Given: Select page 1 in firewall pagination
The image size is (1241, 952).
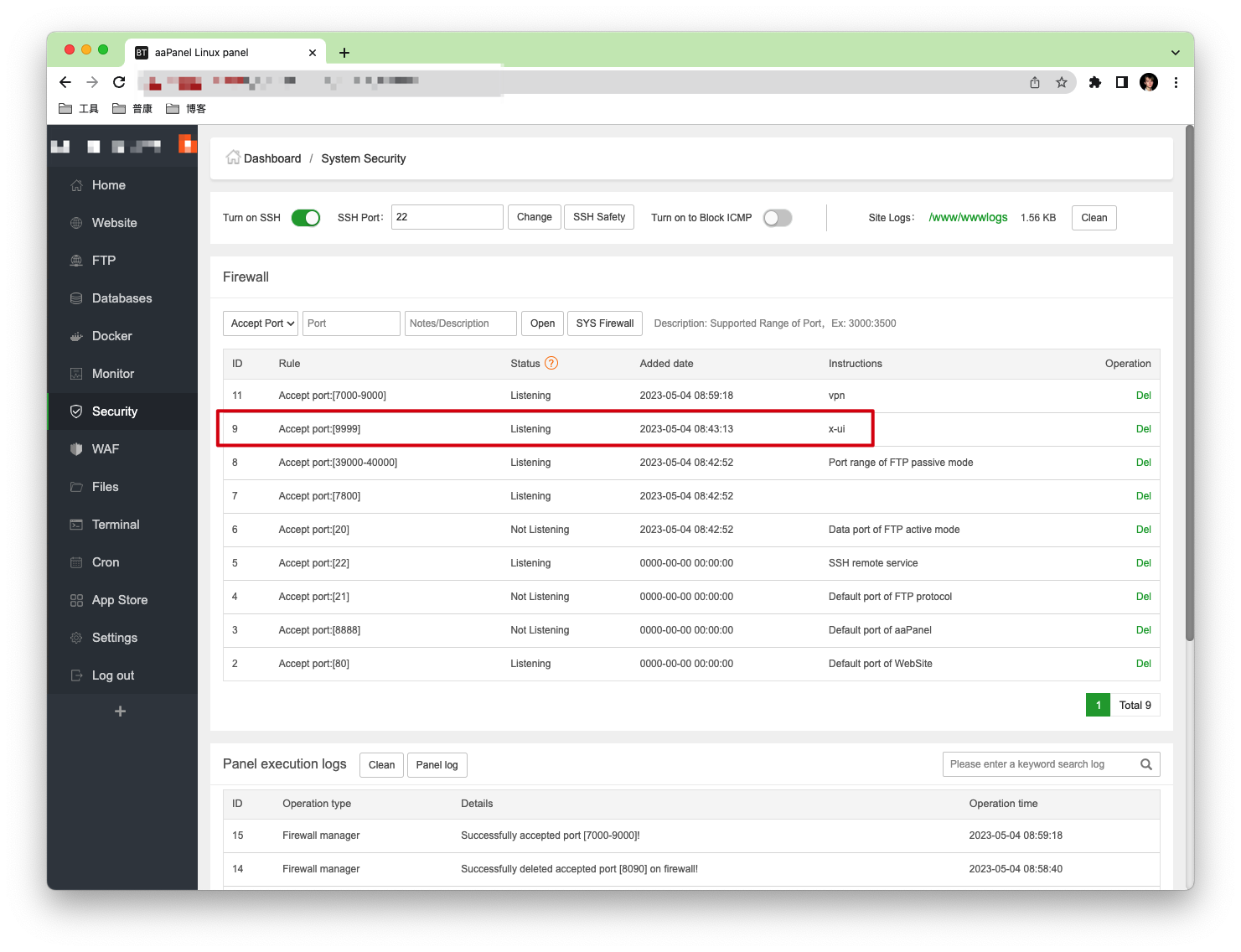Looking at the screenshot, I should (x=1098, y=706).
